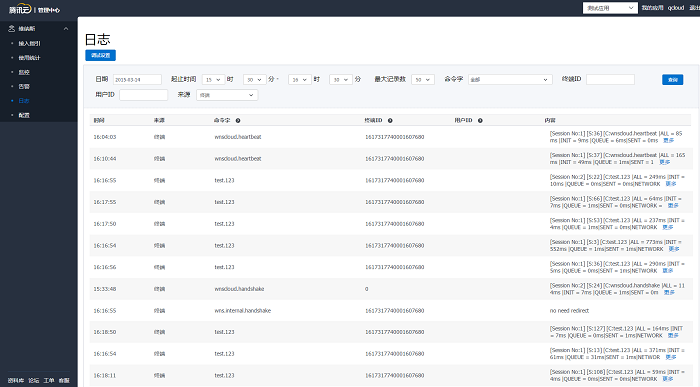Click the 用户ID filter input field
The width and height of the screenshot is (700, 387).
tap(143, 95)
